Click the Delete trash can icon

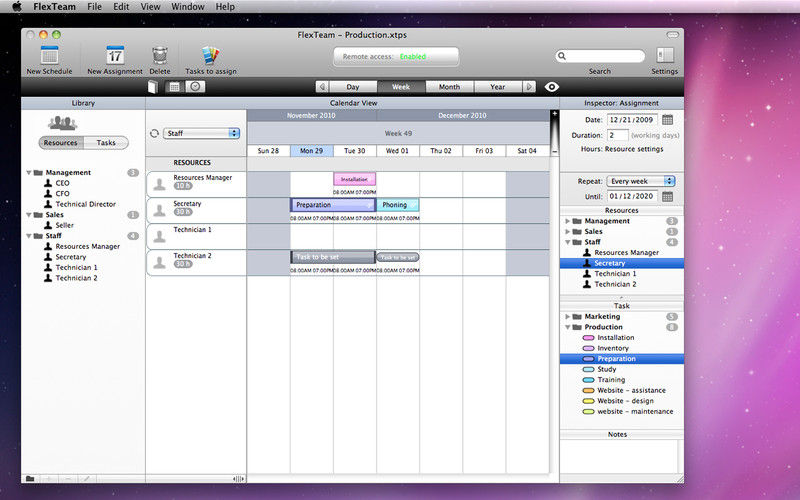pos(160,54)
